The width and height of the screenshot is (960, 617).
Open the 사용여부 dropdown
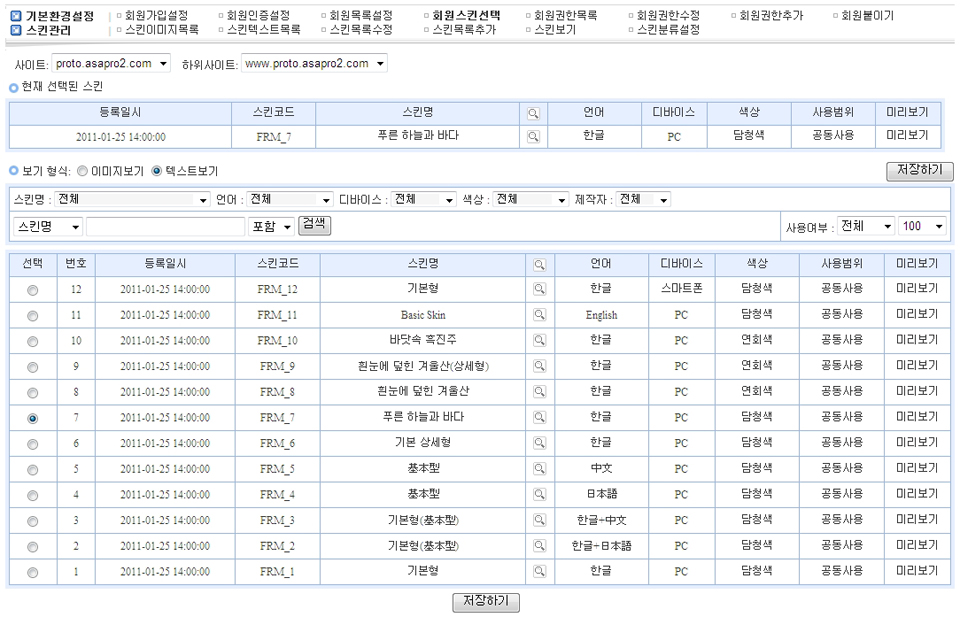pos(865,227)
